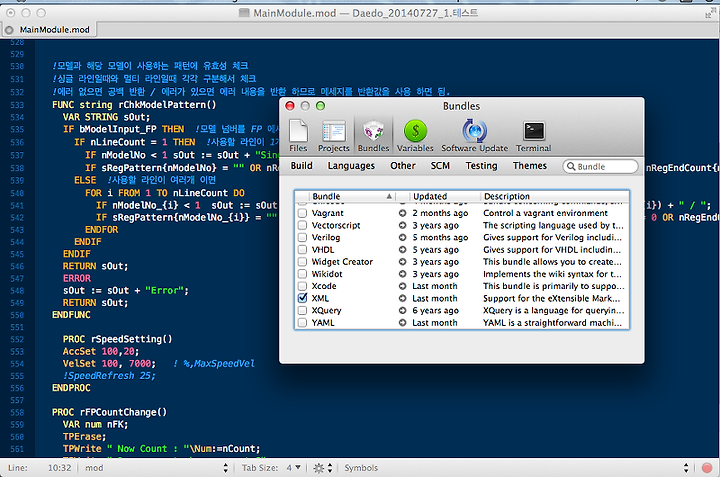
Task: Click the 'PROC rSpeedSetting()' code line
Action: coord(118,339)
